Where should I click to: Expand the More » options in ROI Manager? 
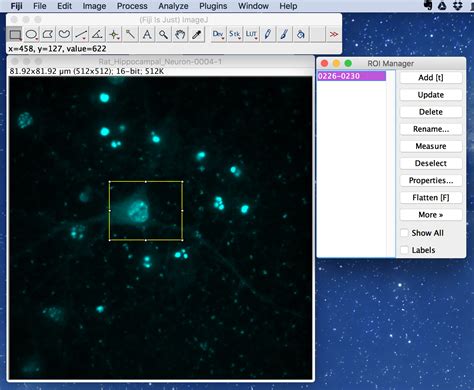[431, 215]
